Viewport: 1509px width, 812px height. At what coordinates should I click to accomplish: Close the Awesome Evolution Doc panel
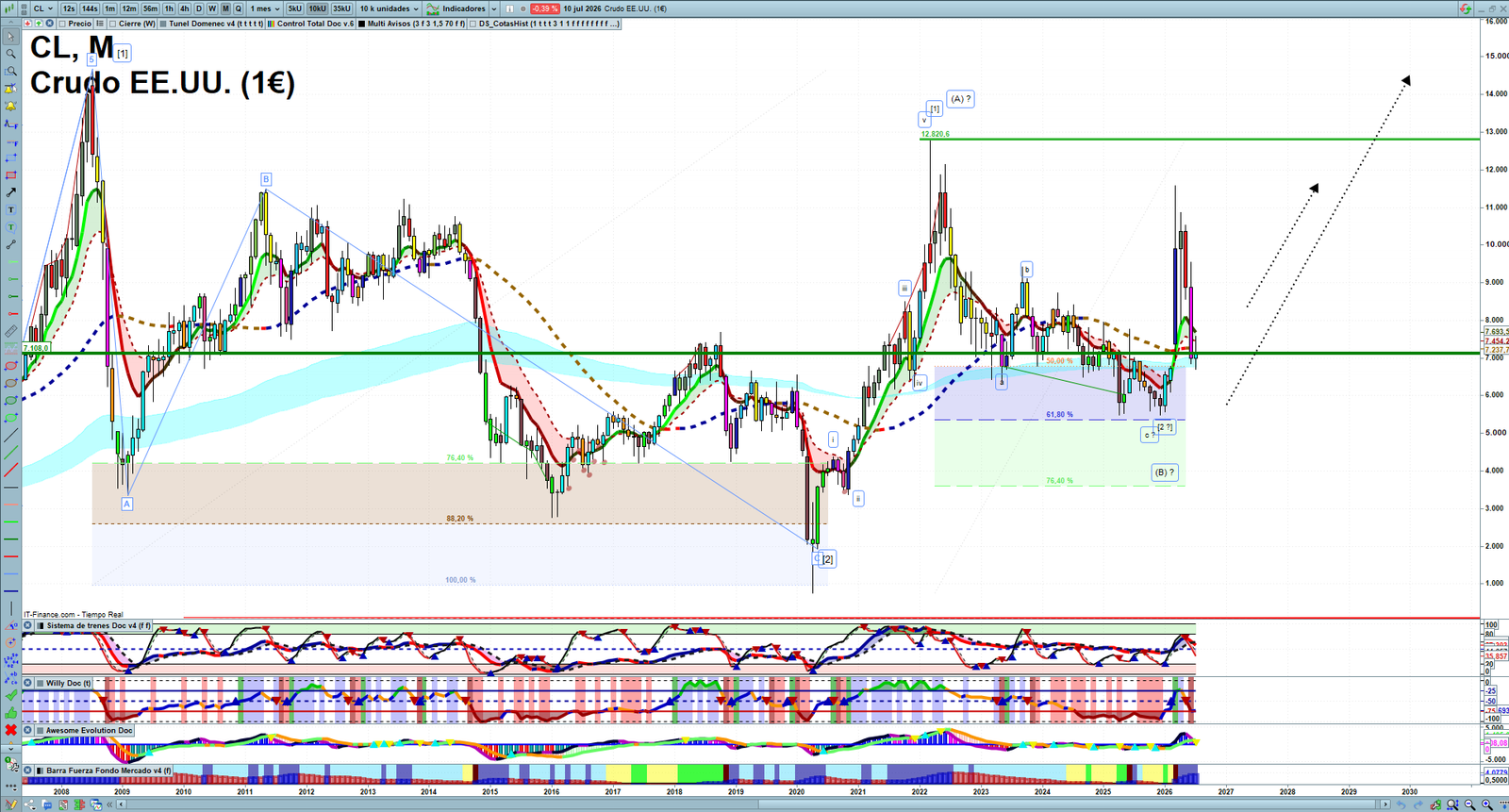click(28, 730)
